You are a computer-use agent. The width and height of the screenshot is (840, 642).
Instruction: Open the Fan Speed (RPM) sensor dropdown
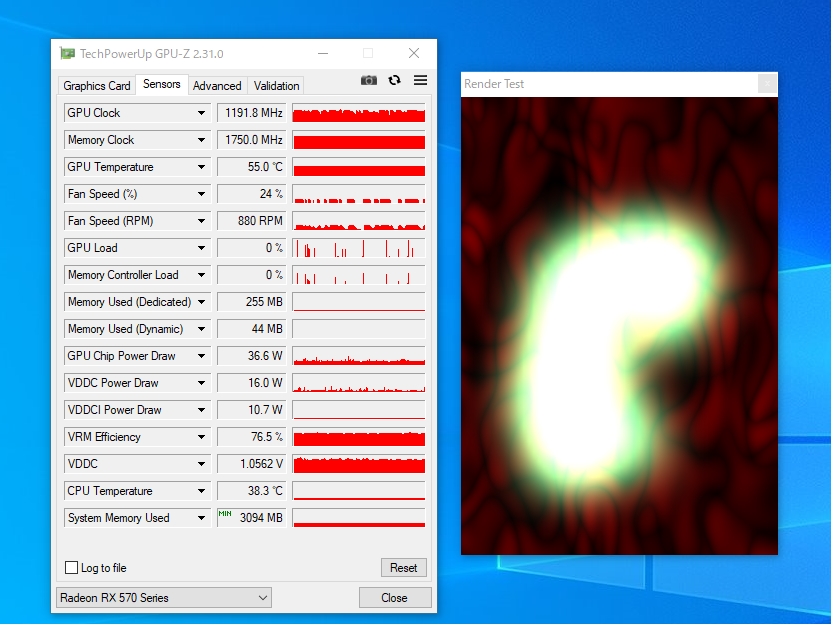click(201, 221)
